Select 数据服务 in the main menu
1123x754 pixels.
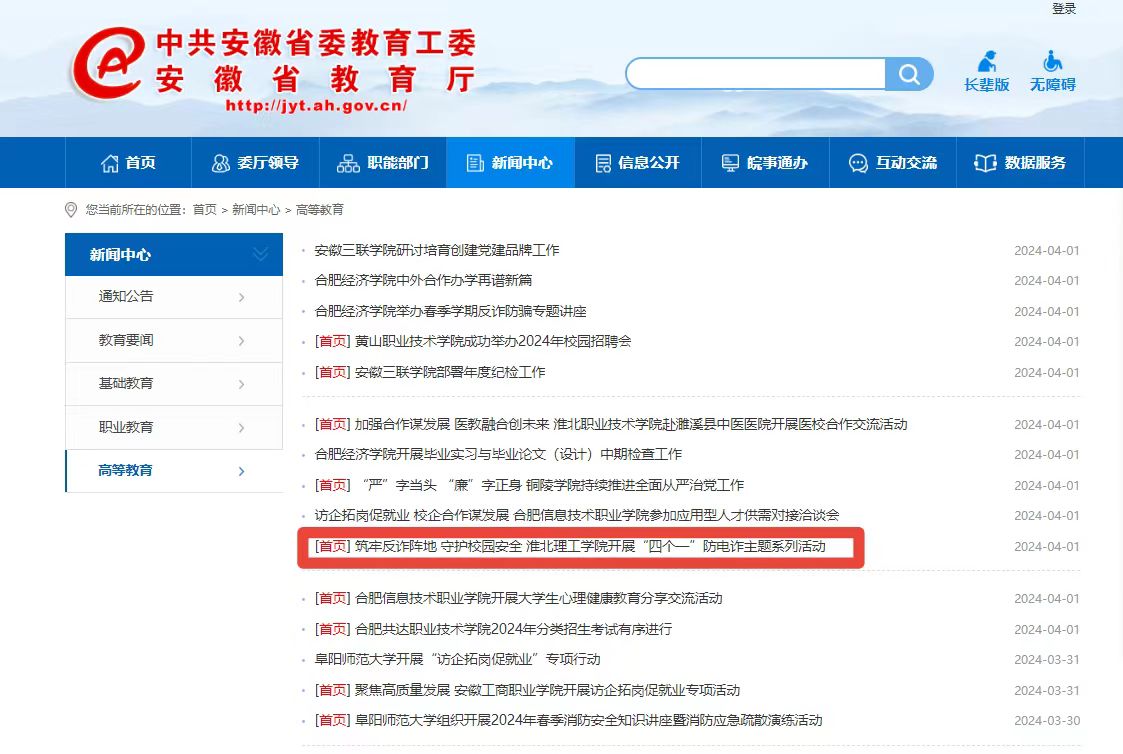pyautogui.click(x=1020, y=163)
